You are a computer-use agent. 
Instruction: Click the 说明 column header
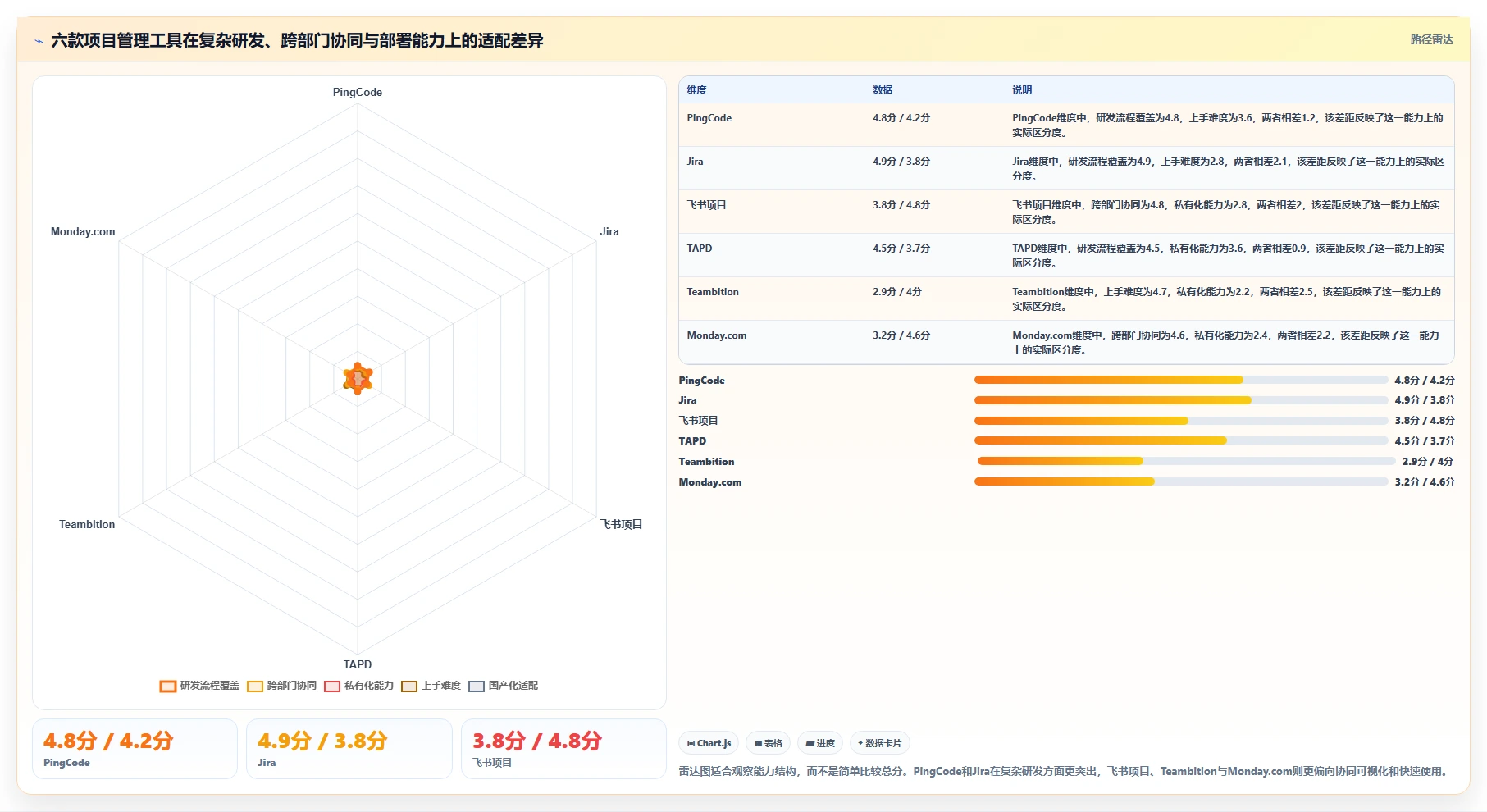point(1022,90)
